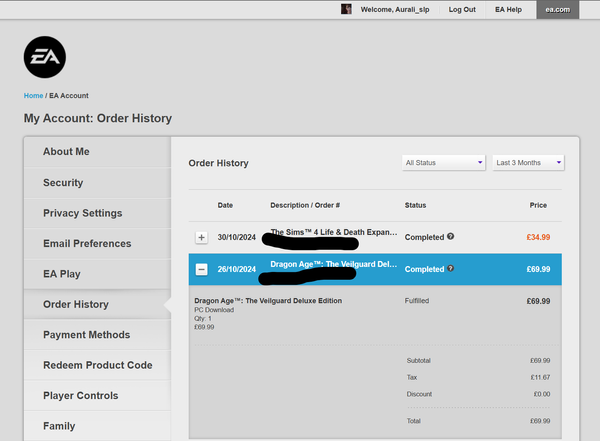Click the EA logo
This screenshot has height=441, width=600.
click(45, 57)
